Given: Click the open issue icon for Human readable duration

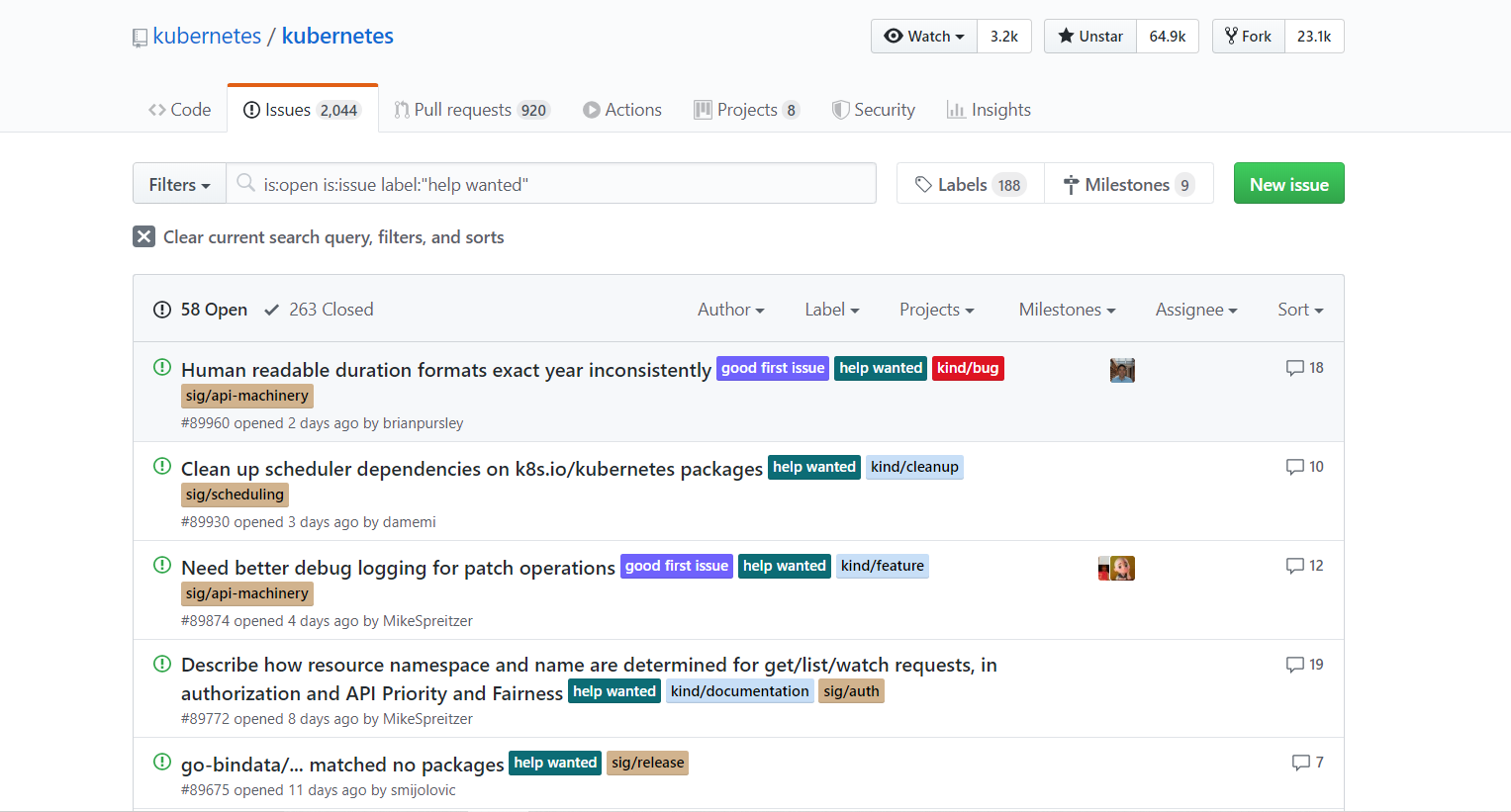Looking at the screenshot, I should [162, 367].
